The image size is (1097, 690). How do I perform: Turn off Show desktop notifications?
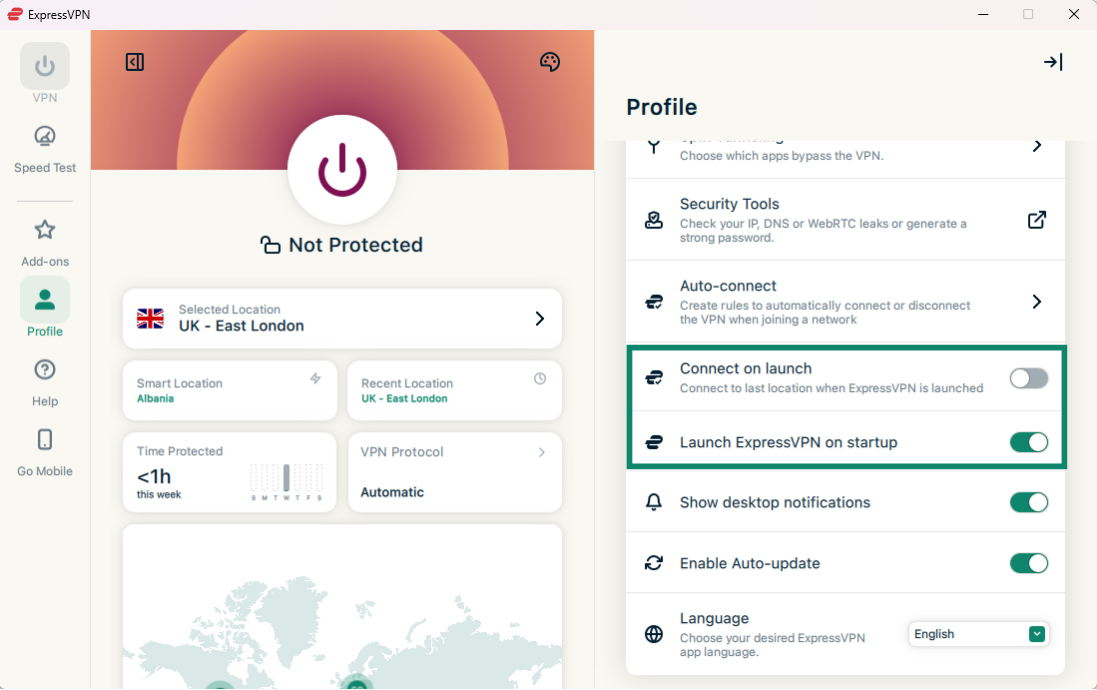[x=1028, y=502]
